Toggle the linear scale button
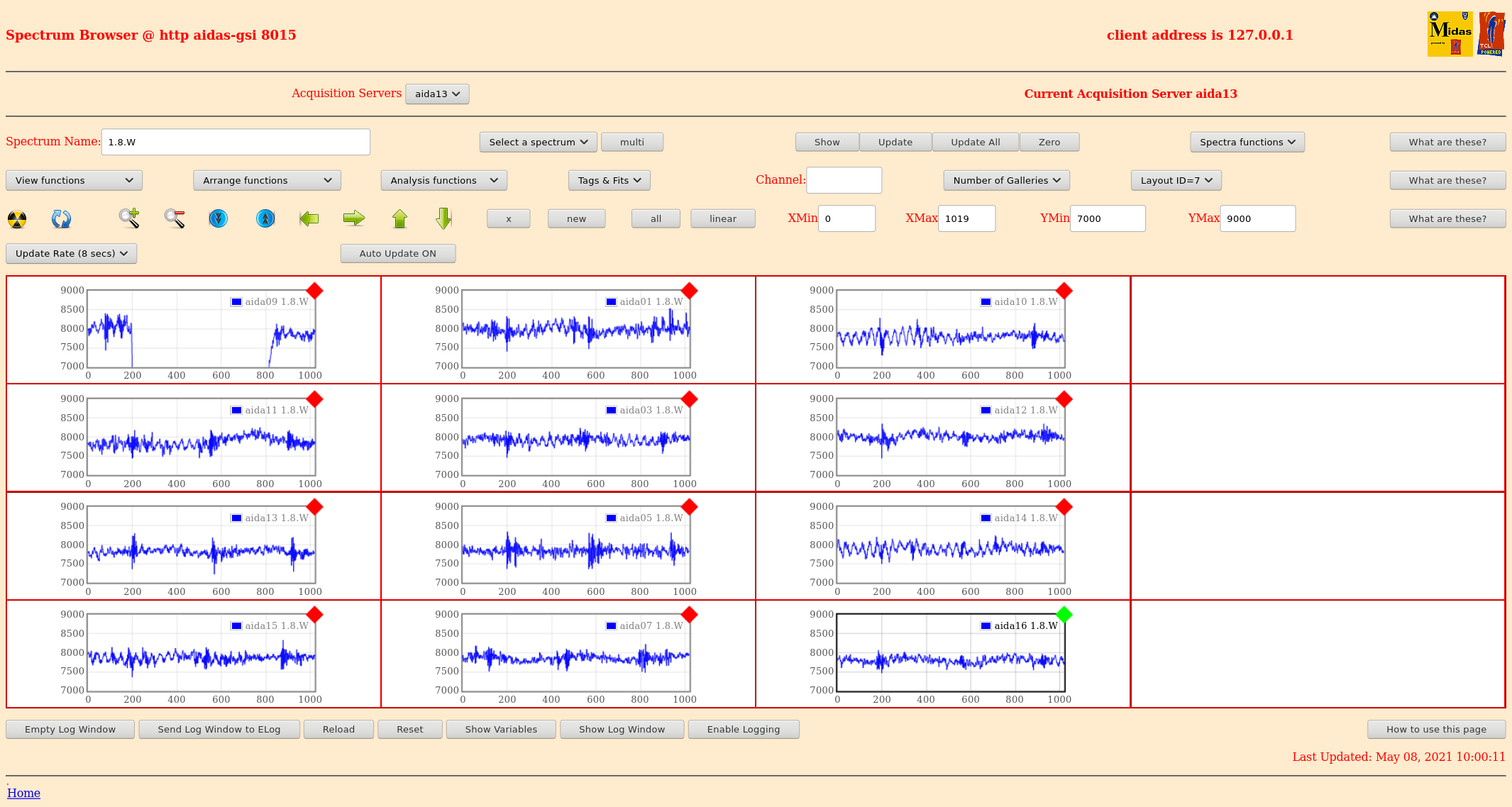Viewport: 1512px width, 807px height. [x=722, y=218]
